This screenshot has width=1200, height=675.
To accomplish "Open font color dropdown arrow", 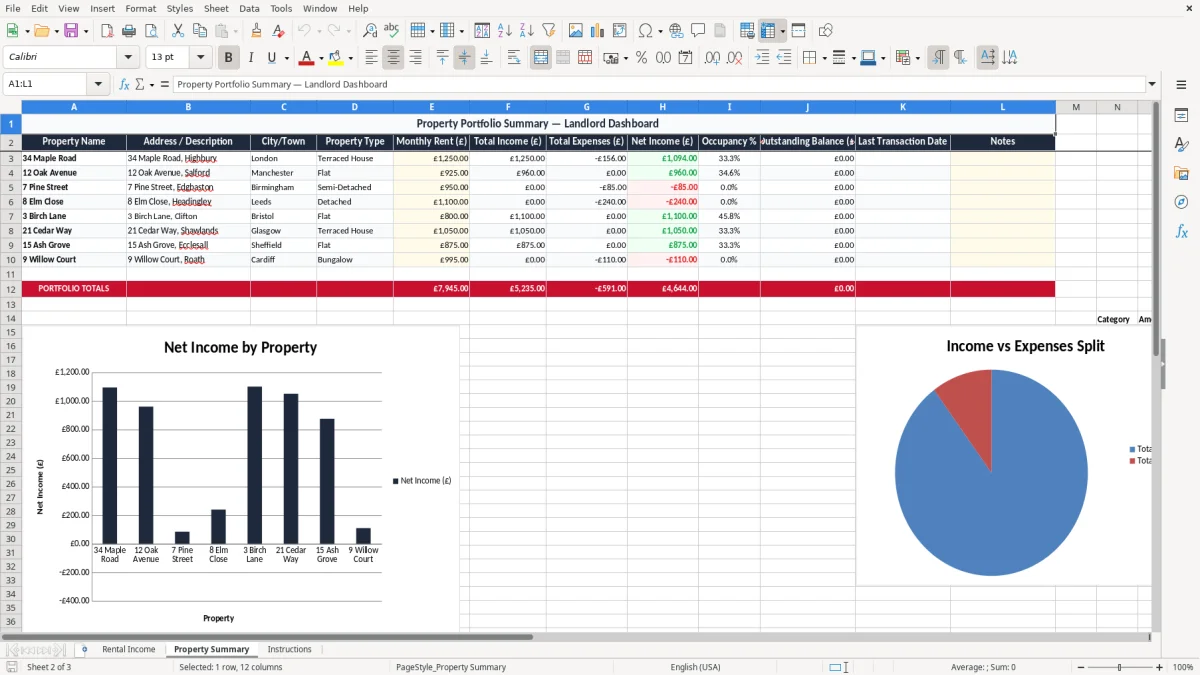I will coord(320,58).
